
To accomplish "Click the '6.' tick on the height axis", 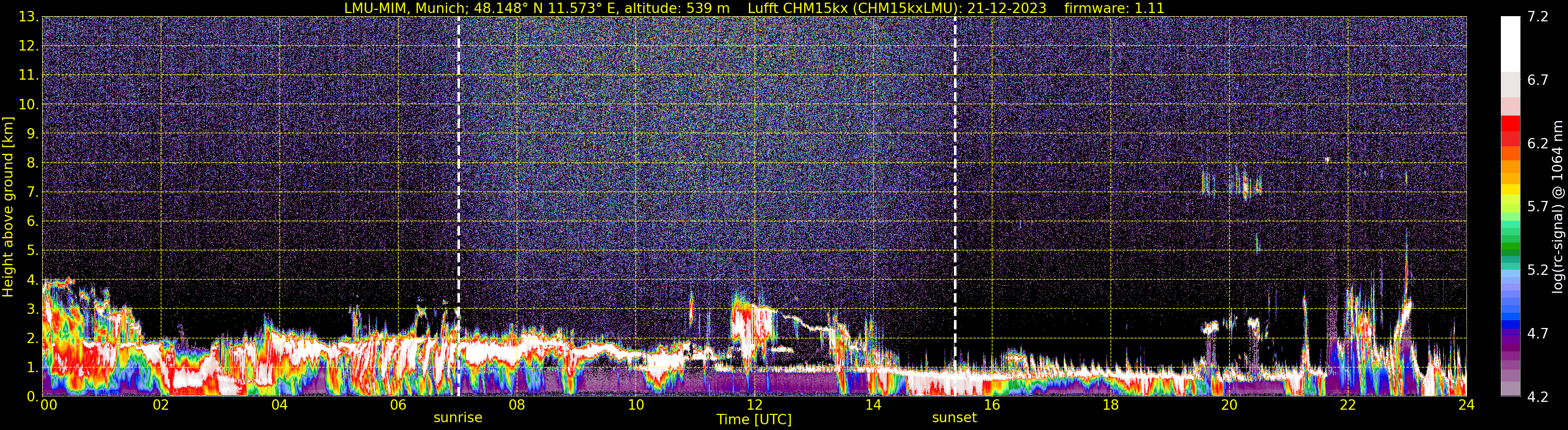I will pos(32,221).
